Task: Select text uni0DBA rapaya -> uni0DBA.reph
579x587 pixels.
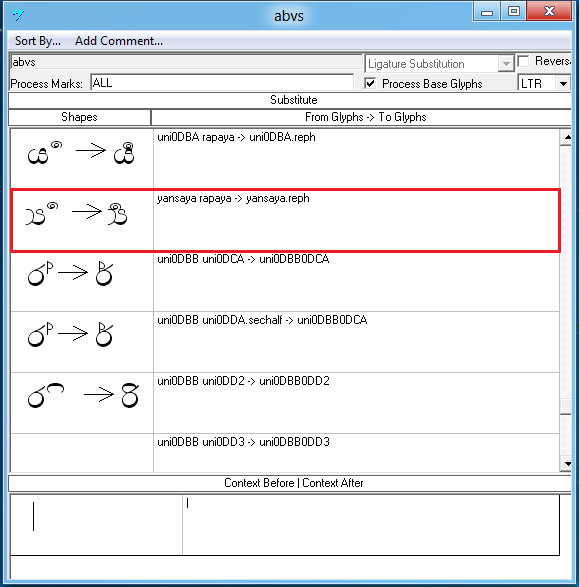Action: coord(236,137)
